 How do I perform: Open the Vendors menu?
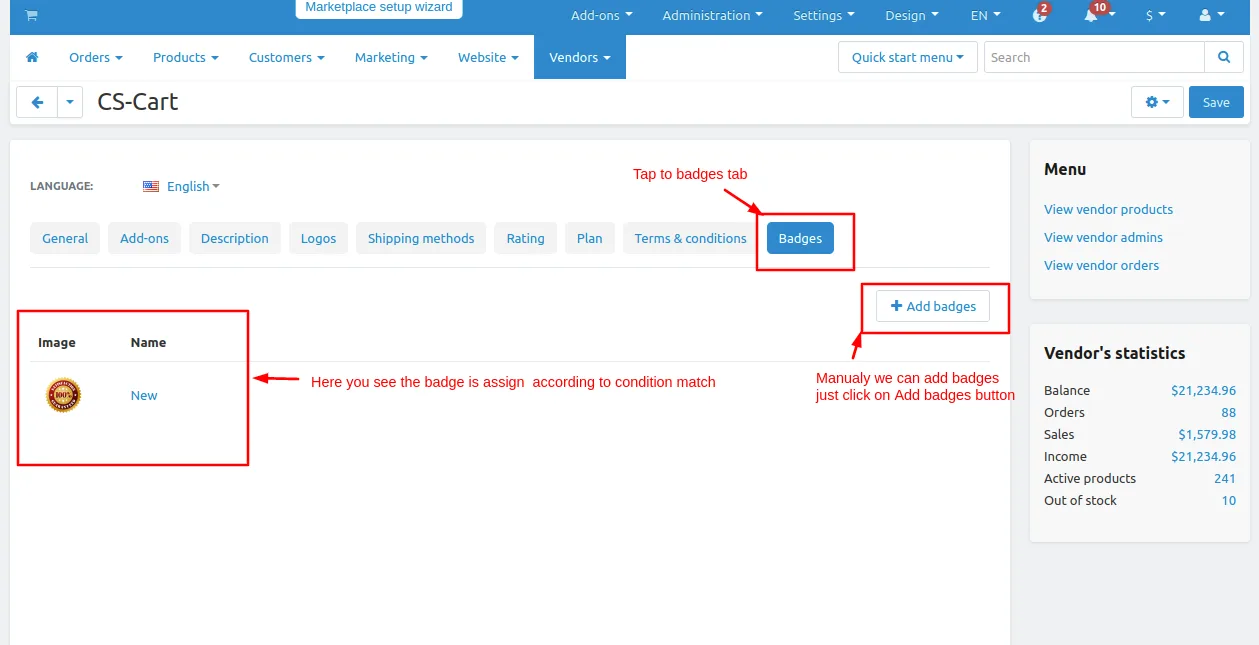click(x=580, y=58)
